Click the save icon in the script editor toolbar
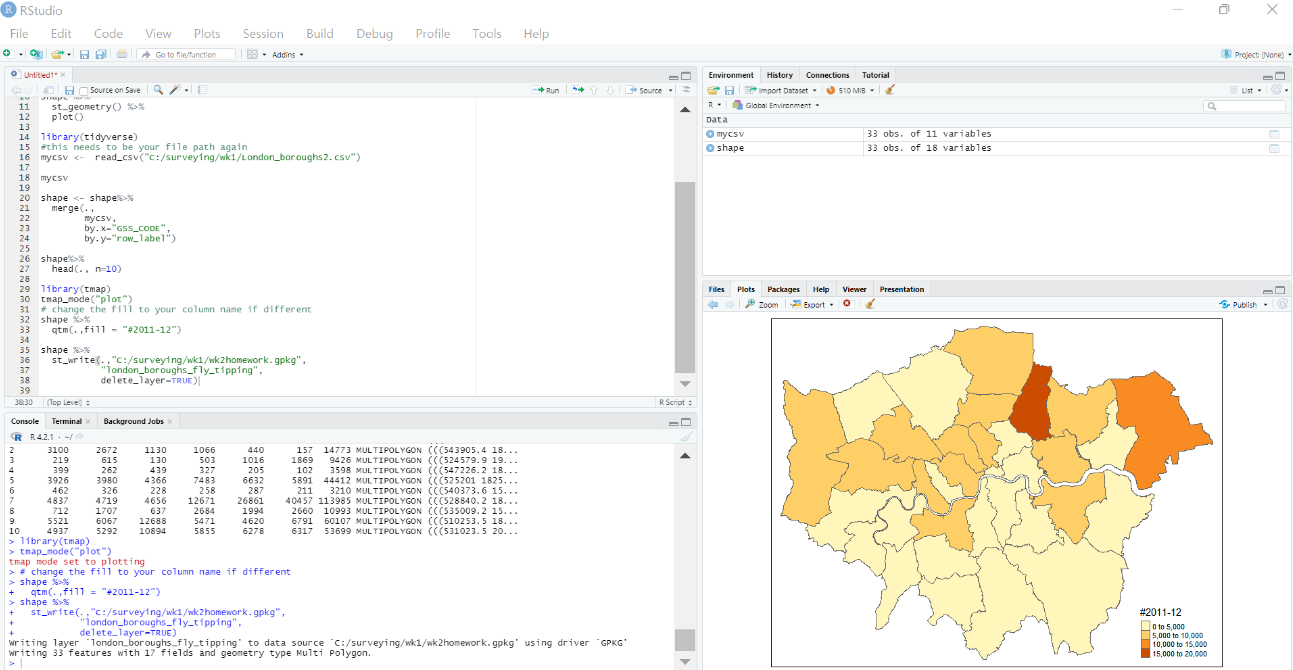Image resolution: width=1293 pixels, height=670 pixels. [69, 90]
